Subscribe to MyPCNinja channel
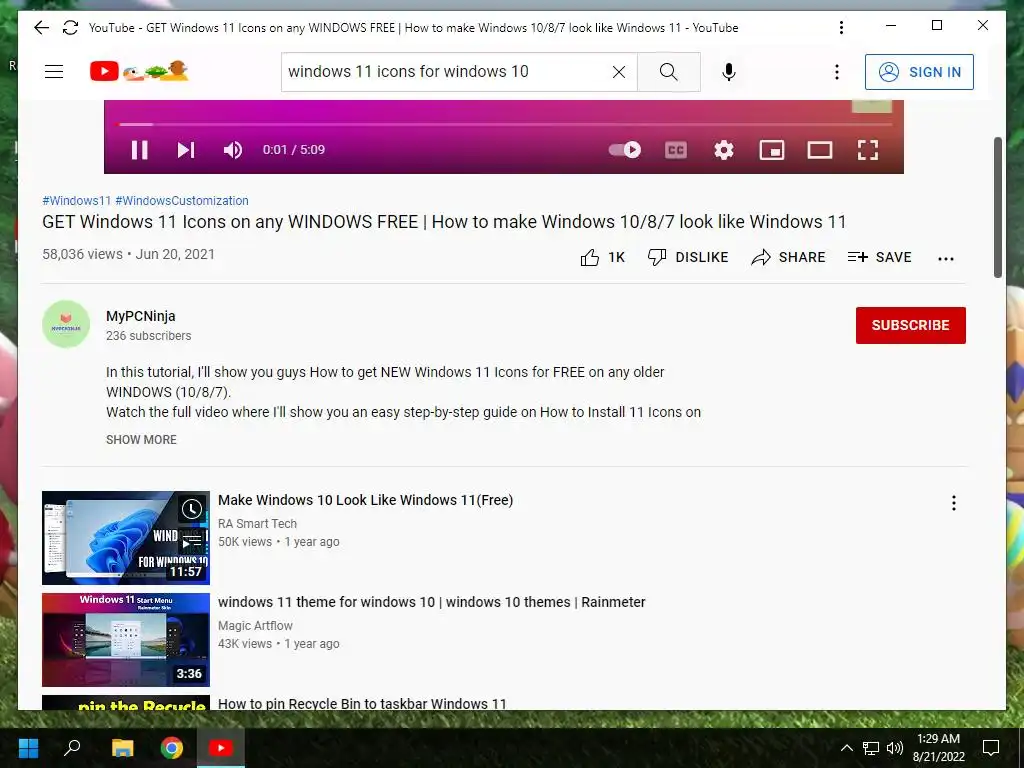The height and width of the screenshot is (768, 1024). click(x=910, y=325)
